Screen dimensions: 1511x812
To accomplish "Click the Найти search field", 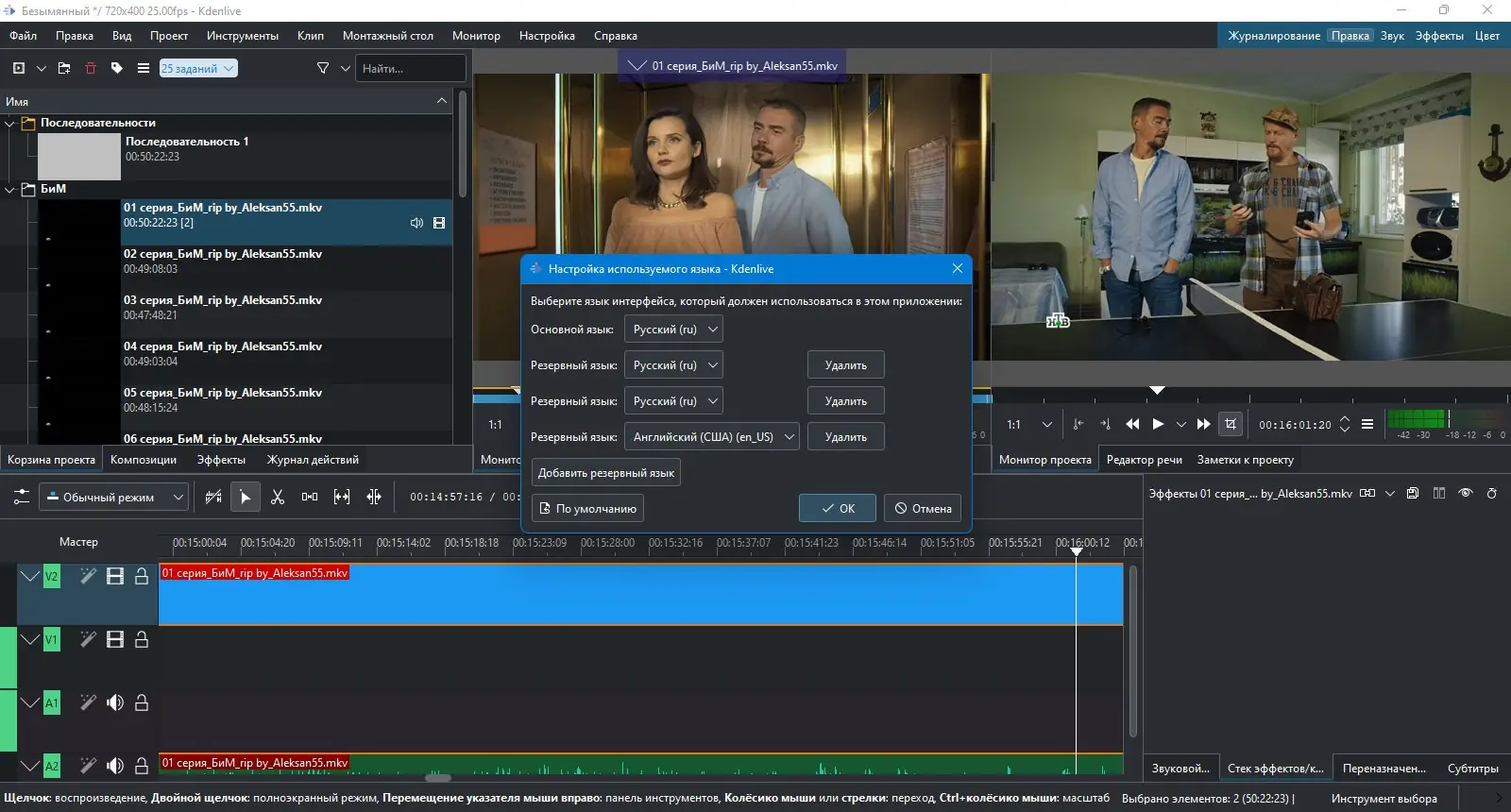I will pyautogui.click(x=410, y=68).
